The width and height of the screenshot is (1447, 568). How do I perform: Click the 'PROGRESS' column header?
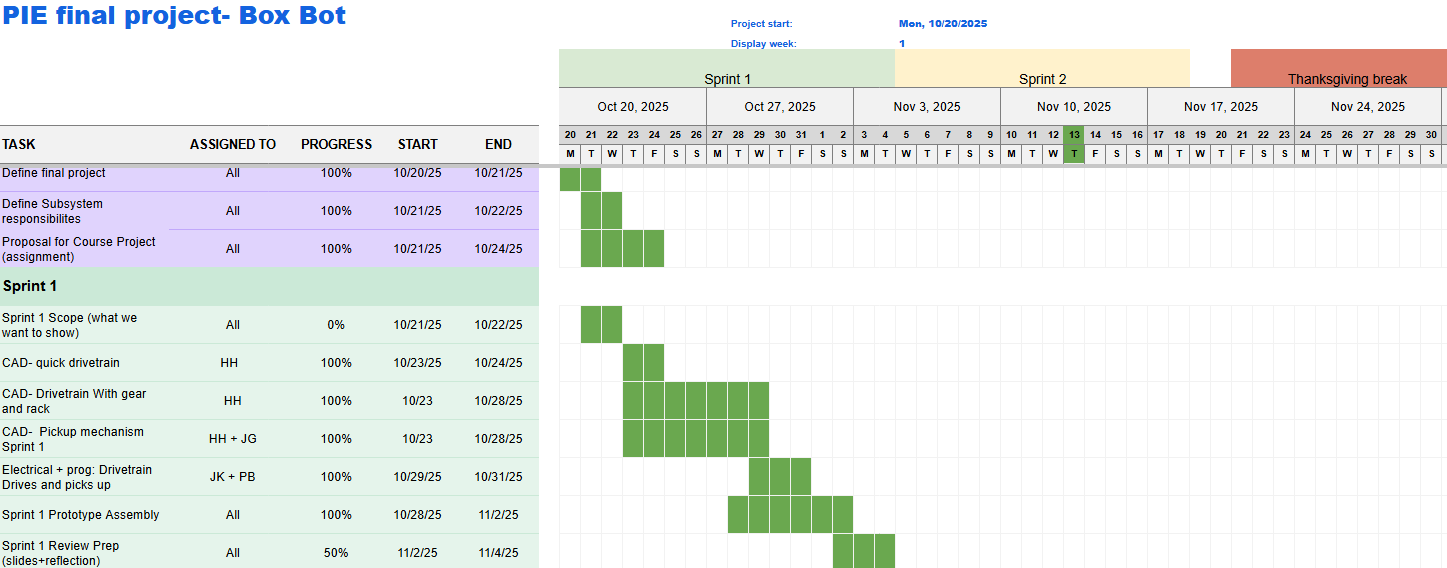336,144
